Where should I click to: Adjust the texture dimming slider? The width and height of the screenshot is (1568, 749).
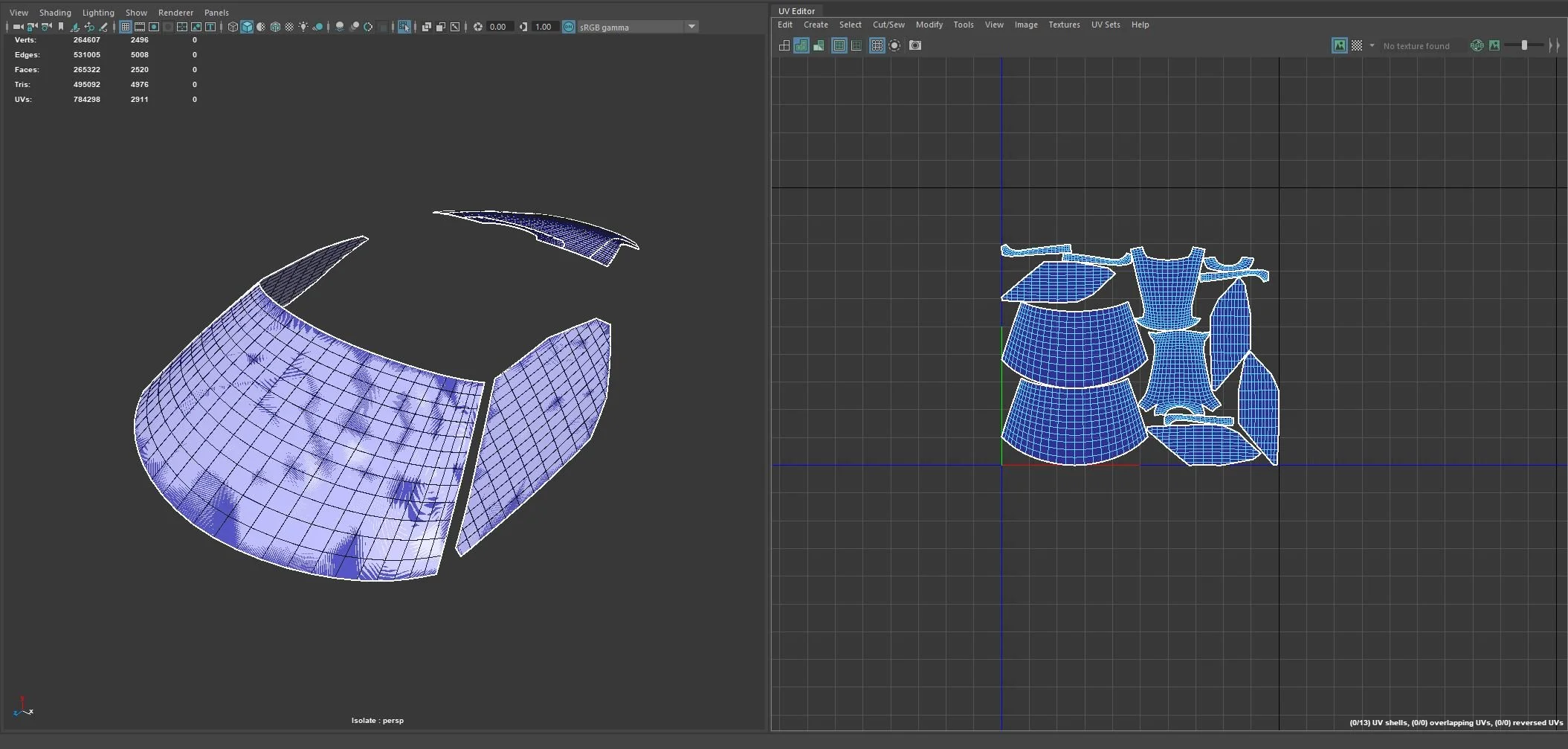coord(1523,45)
